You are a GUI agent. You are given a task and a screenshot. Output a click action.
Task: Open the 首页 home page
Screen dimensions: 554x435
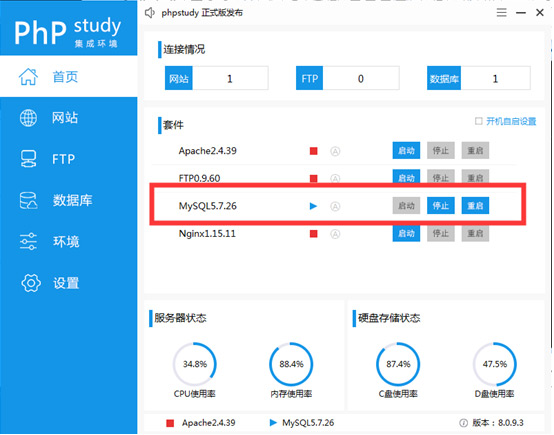(x=69, y=76)
